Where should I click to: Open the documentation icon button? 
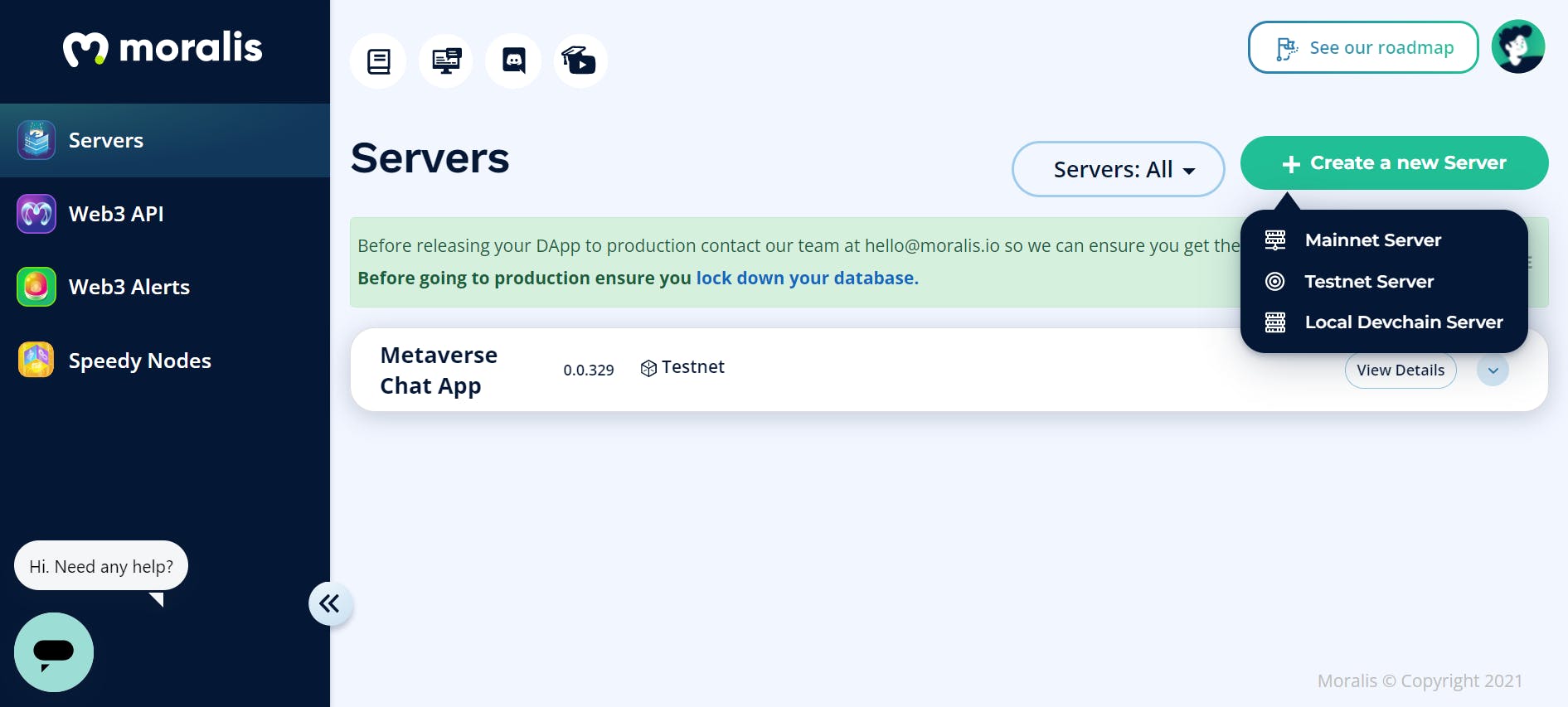point(378,61)
